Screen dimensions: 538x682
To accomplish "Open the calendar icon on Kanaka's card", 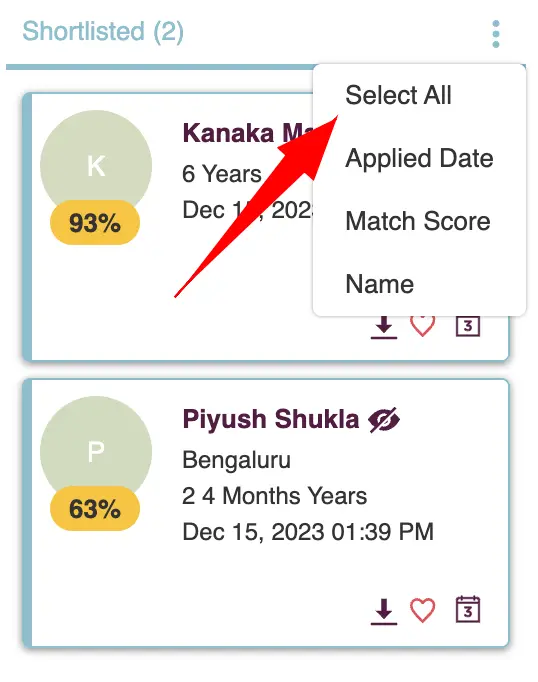I will coord(468,326).
